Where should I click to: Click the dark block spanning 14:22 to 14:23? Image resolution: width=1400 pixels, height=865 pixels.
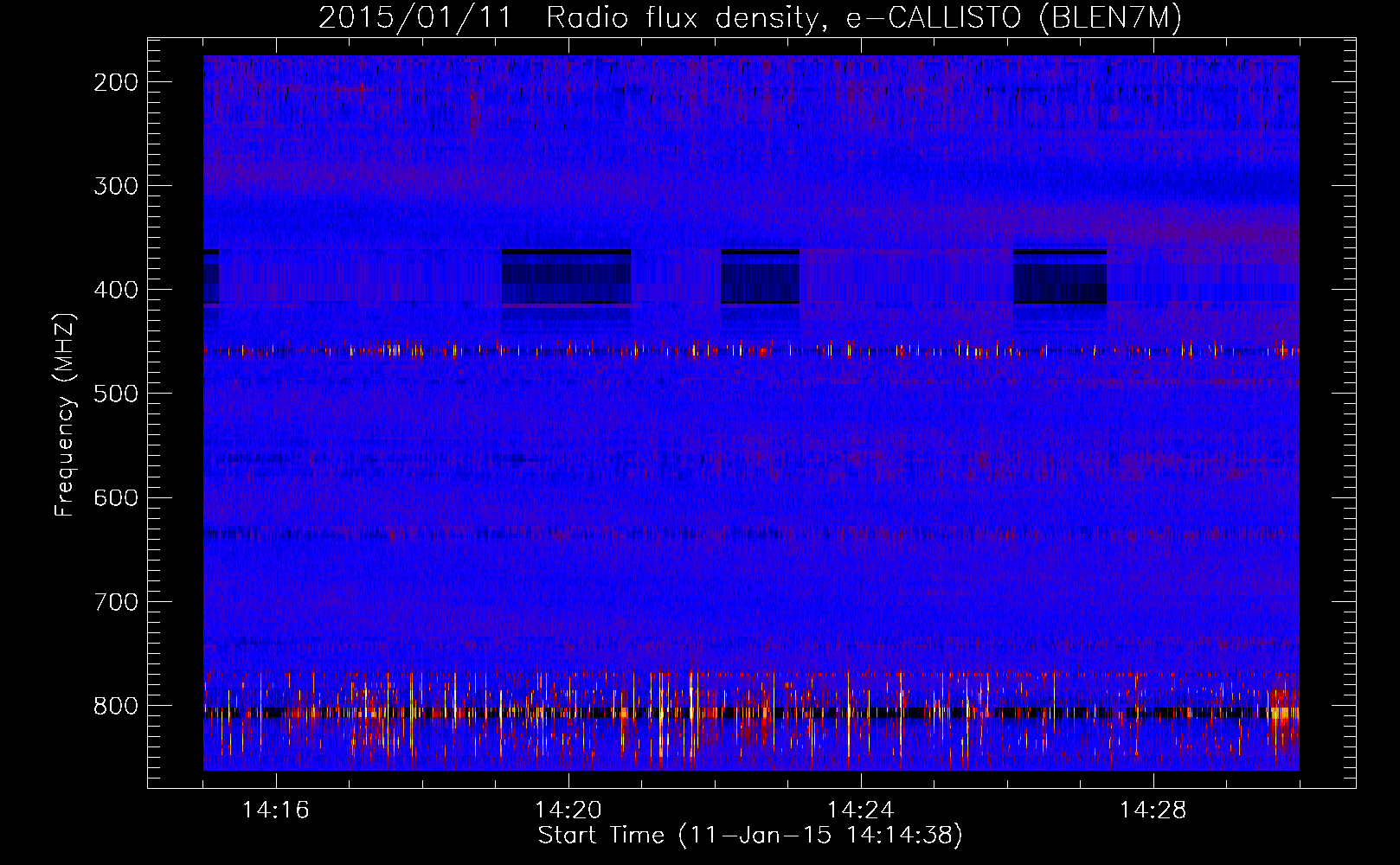tap(761, 277)
